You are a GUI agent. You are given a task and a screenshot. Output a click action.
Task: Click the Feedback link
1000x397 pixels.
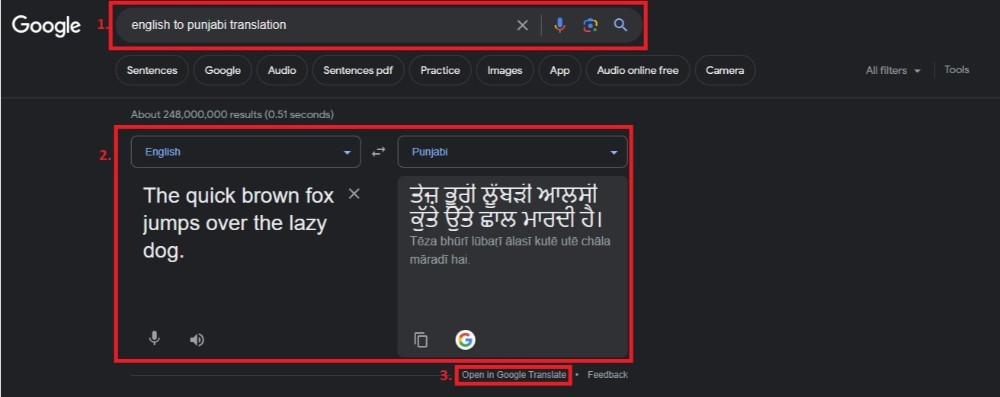608,375
